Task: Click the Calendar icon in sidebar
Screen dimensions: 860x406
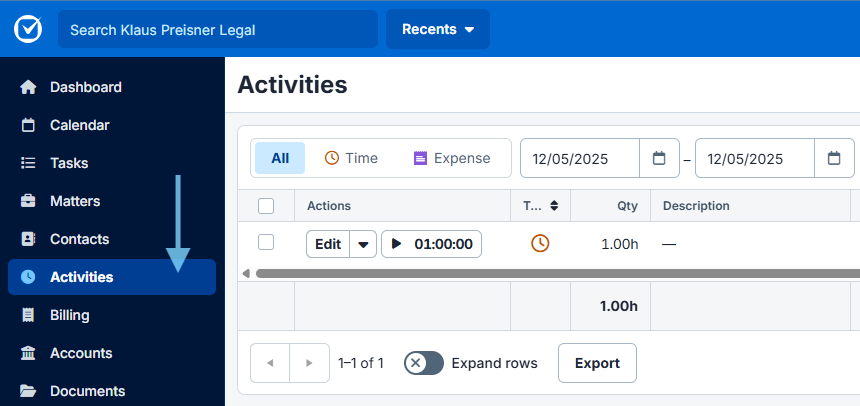Action: coord(28,125)
